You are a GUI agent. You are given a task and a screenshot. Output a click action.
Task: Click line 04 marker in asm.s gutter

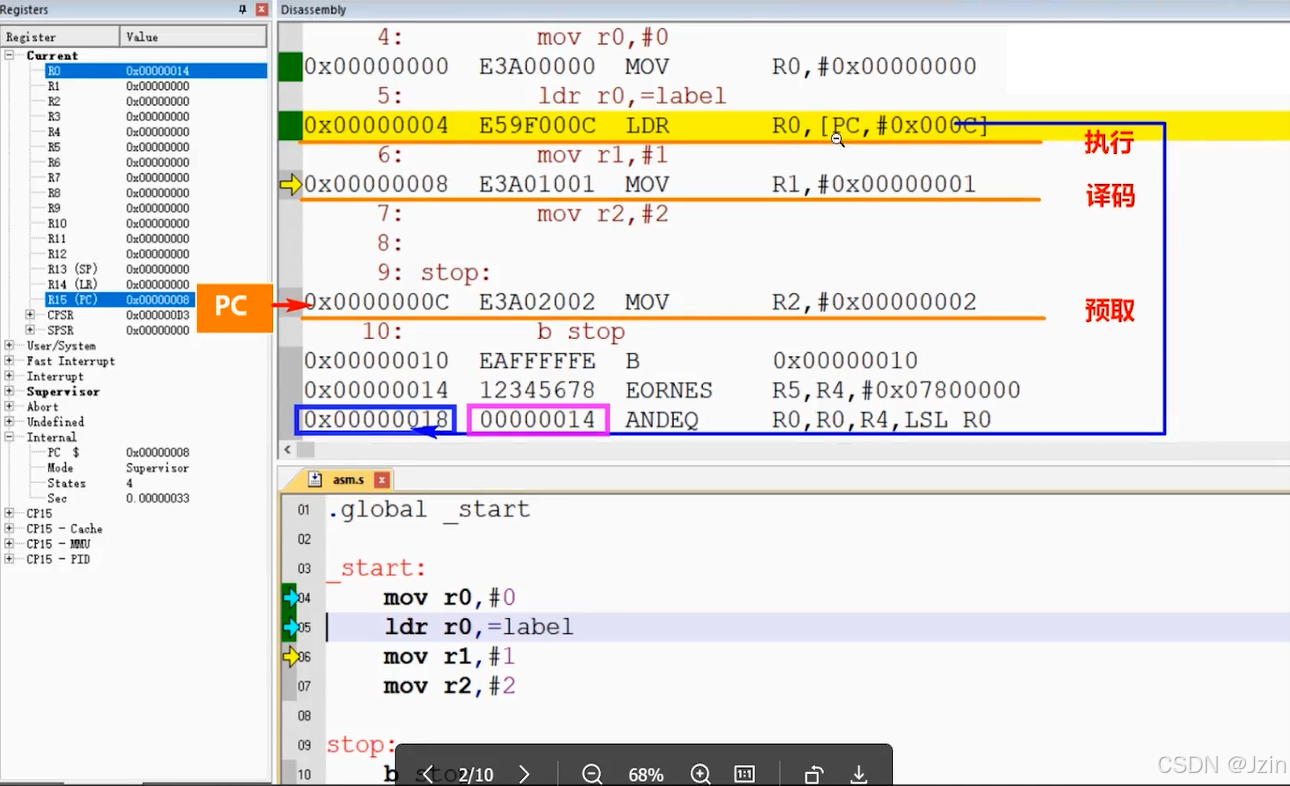point(291,598)
